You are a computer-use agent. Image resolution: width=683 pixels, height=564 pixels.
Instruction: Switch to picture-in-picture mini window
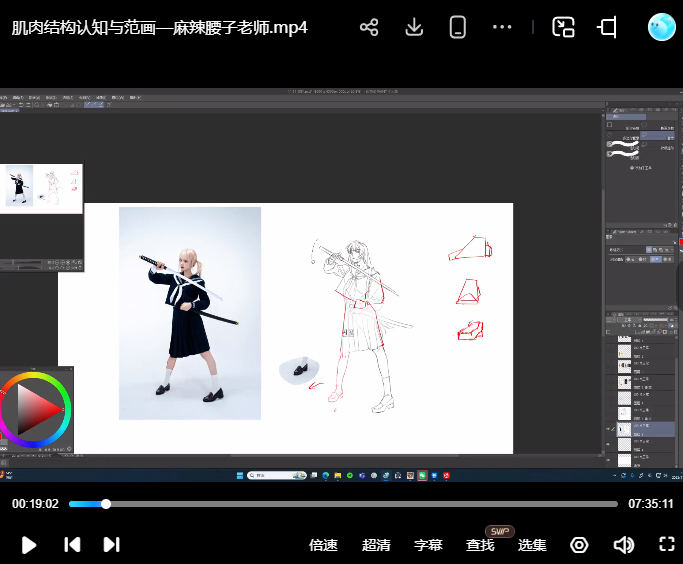(x=563, y=27)
